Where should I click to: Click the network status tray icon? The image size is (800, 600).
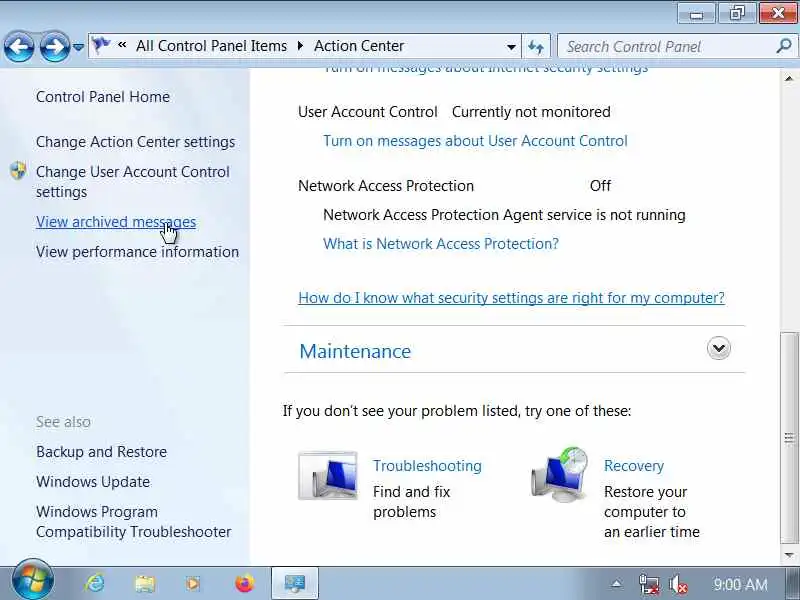coord(648,584)
